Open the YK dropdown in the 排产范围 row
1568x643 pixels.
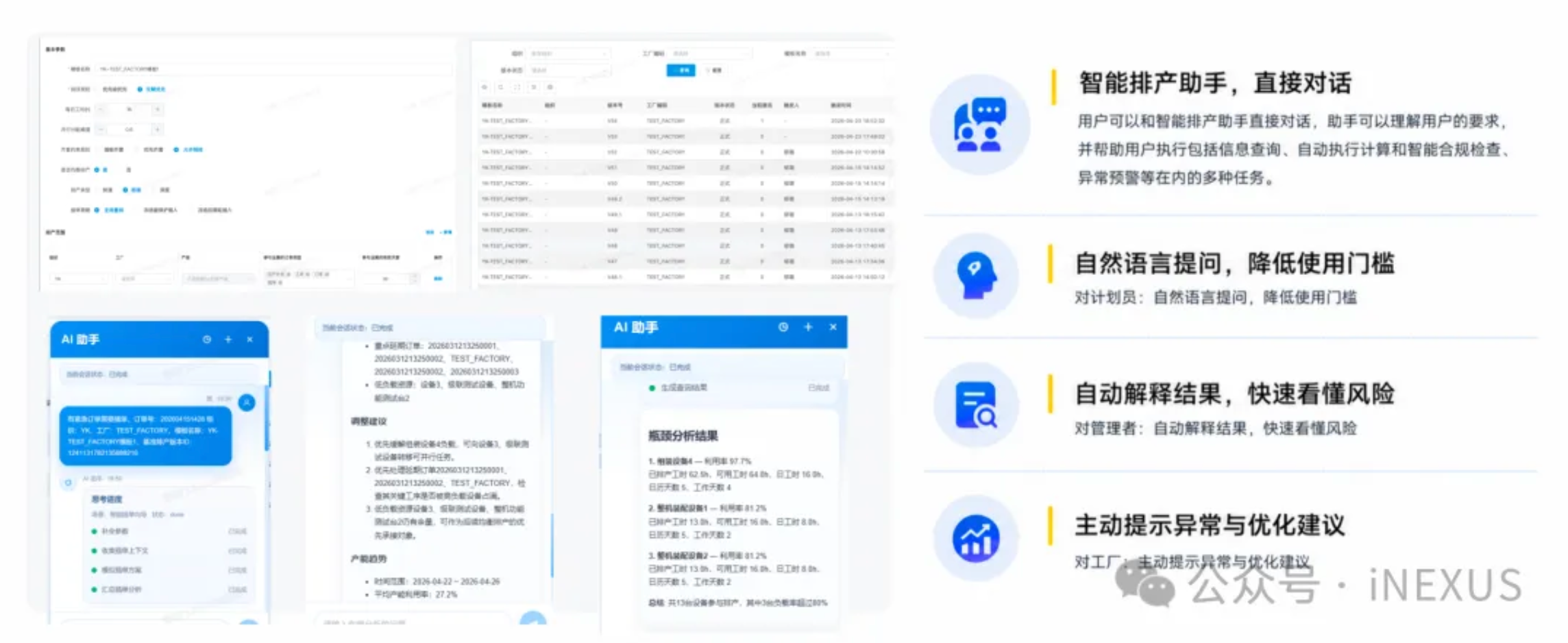click(79, 278)
